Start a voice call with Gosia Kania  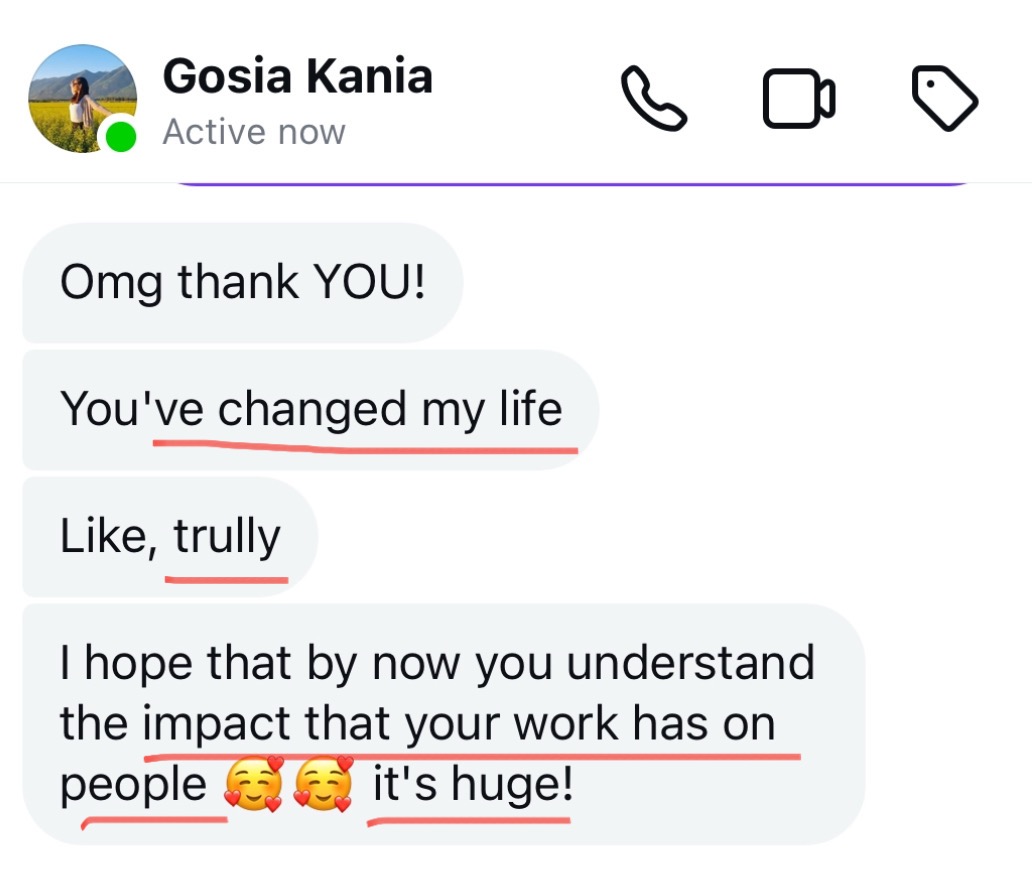654,98
